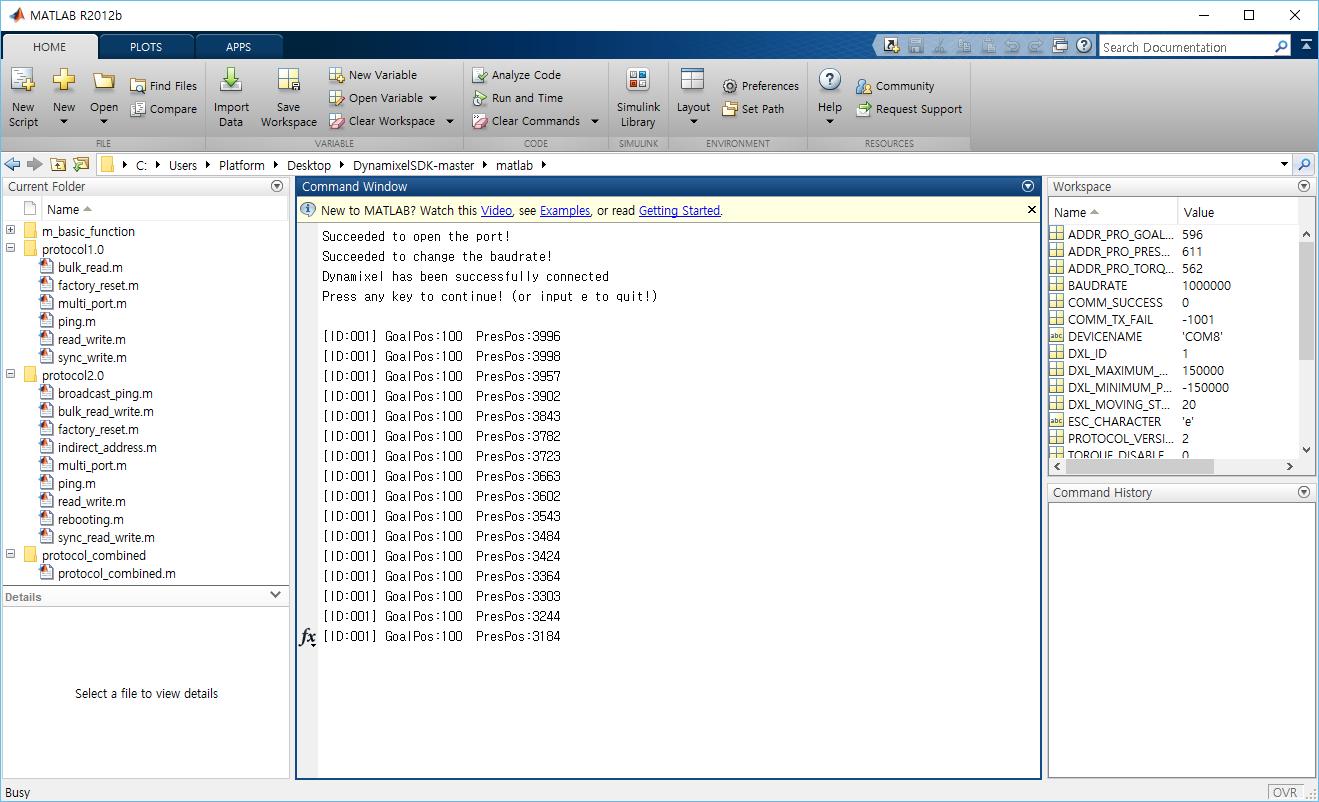This screenshot has height=802, width=1319.
Task: Collapse the protocol_combined folder
Action: [x=10, y=554]
